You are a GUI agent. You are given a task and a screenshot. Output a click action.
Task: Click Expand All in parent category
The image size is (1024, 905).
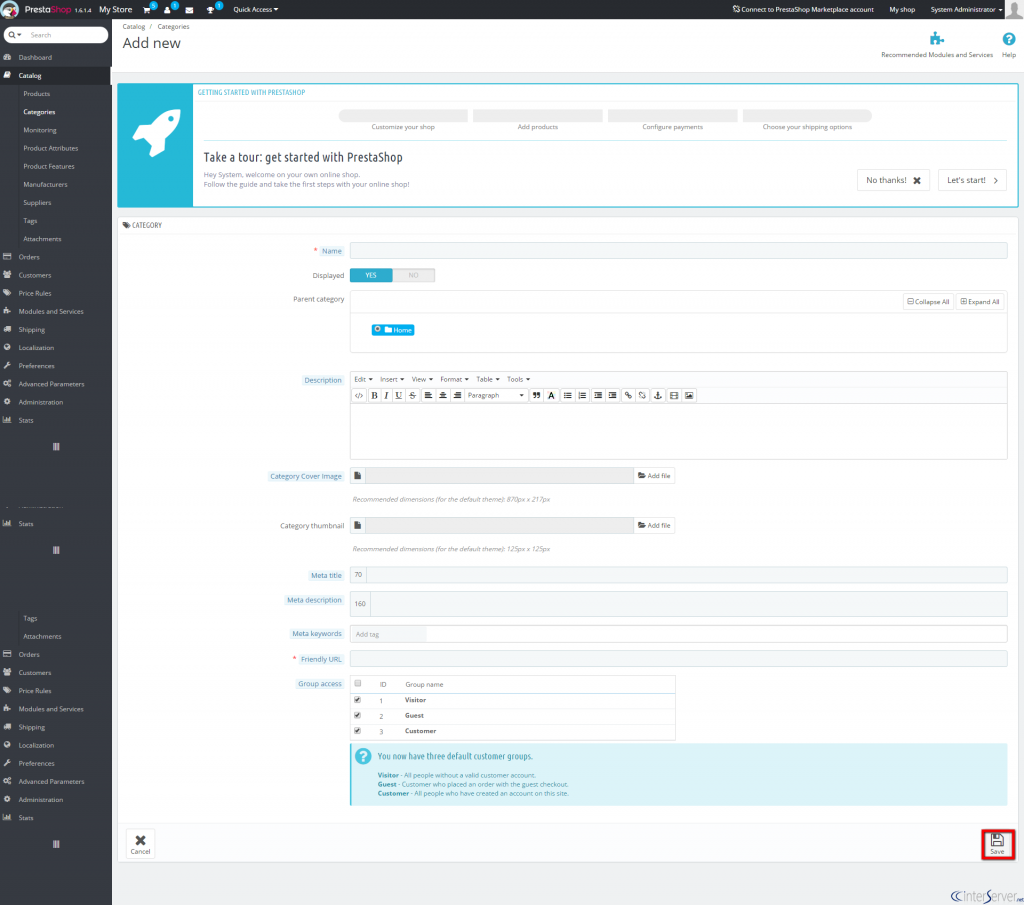[x=980, y=302]
